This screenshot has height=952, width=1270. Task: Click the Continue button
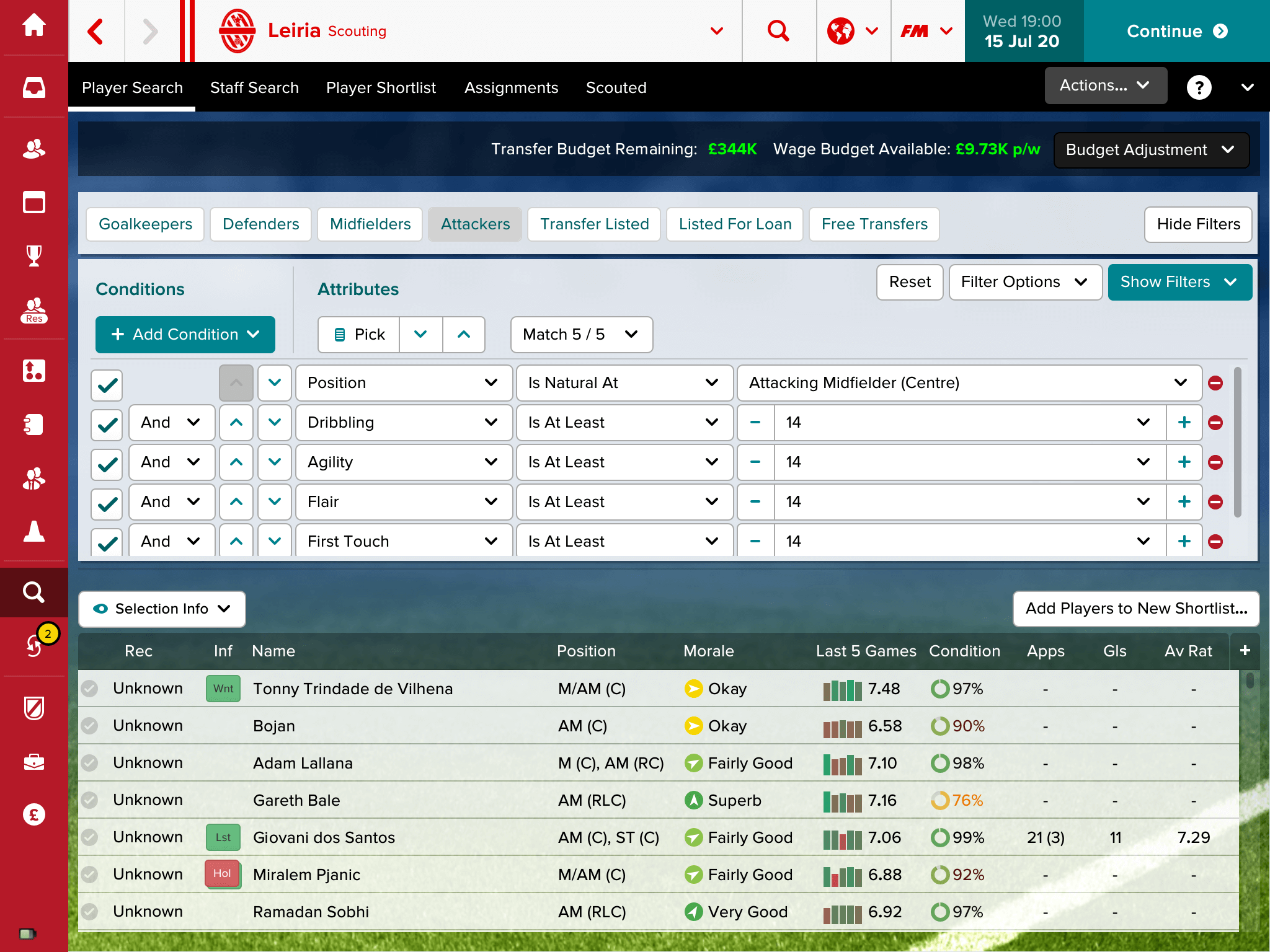point(1176,31)
